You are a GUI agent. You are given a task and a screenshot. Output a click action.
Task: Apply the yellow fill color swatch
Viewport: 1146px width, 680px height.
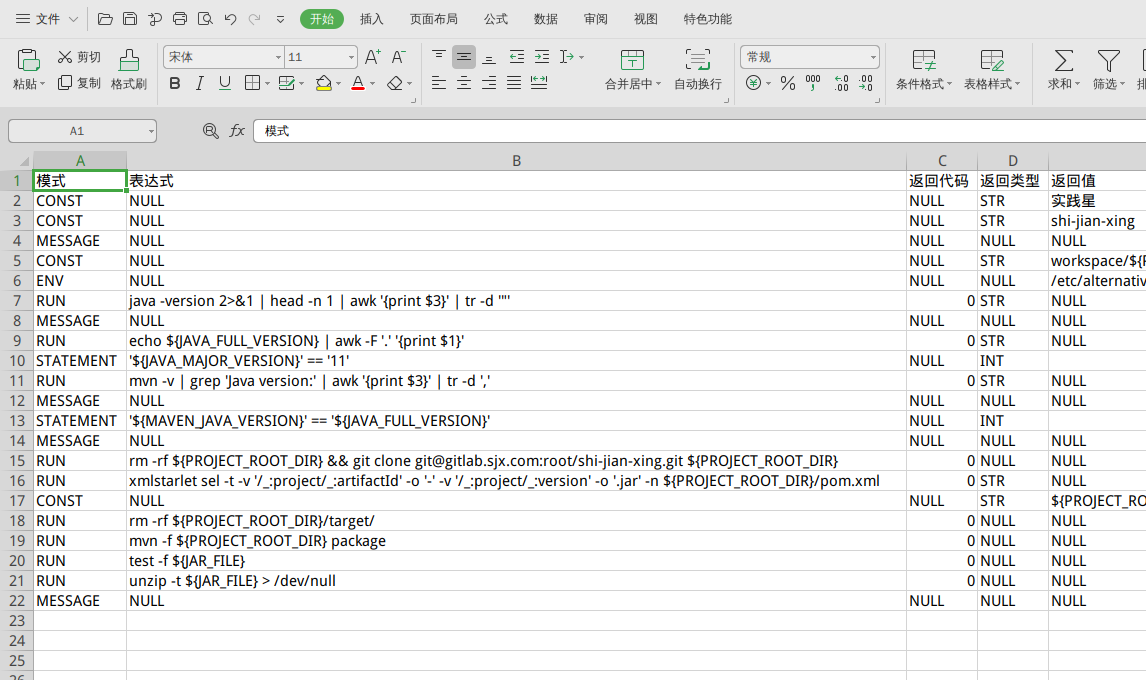tap(323, 84)
